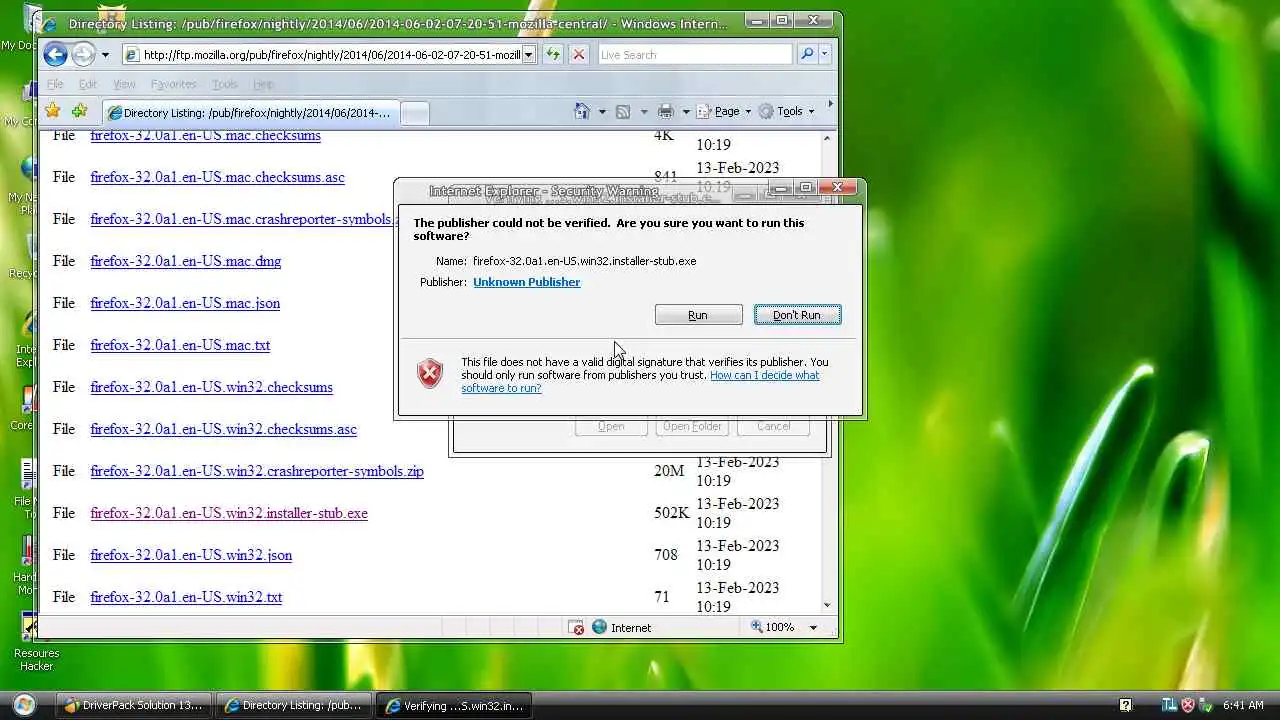The height and width of the screenshot is (720, 1280).
Task: Click the '502K' size cell
Action: click(x=672, y=513)
